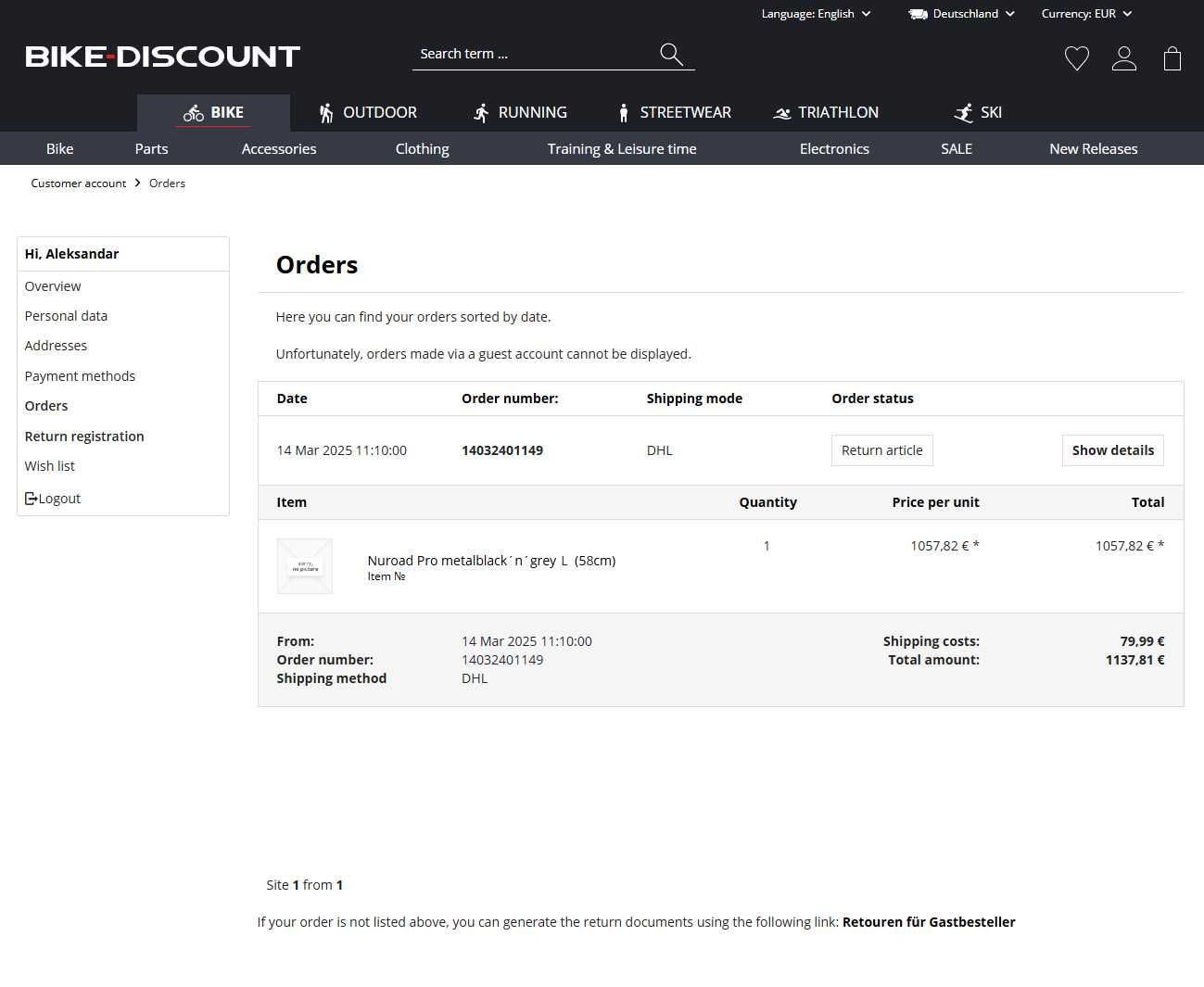
Task: Click the search magnifier icon
Action: (671, 55)
